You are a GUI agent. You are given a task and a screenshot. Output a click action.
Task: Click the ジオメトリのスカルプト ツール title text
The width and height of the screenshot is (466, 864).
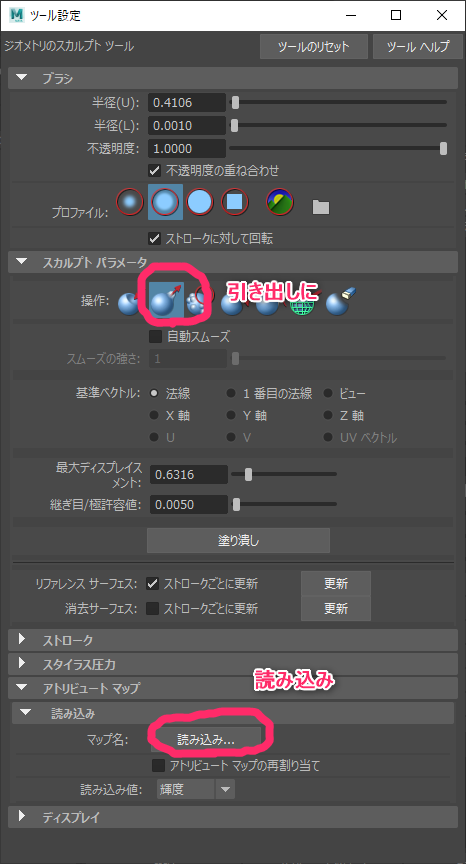(x=69, y=46)
